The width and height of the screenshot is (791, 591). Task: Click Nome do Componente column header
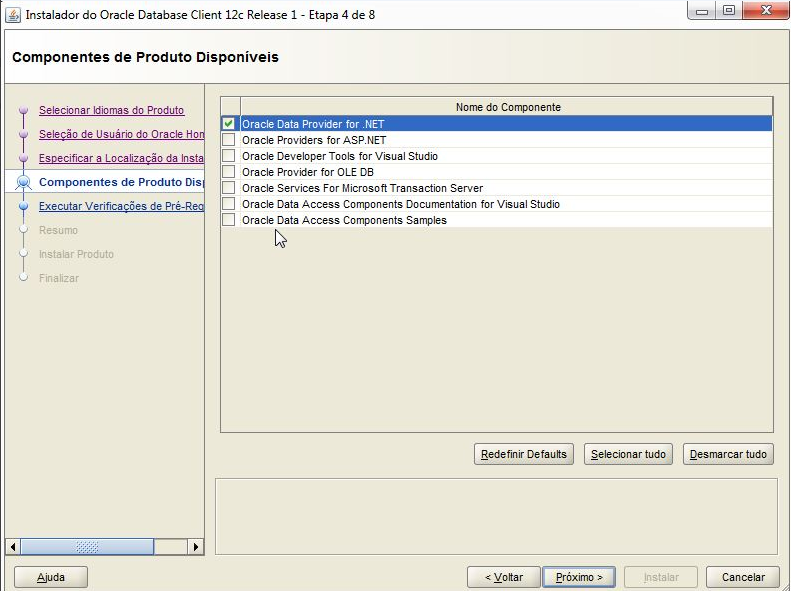507,107
